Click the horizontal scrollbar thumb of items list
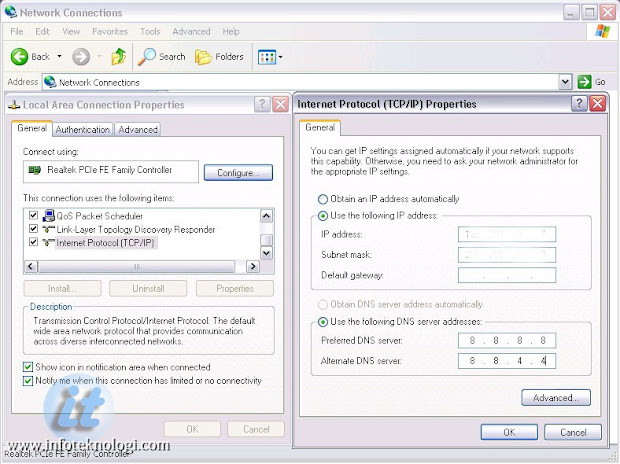The height and width of the screenshot is (464, 620). pos(137,266)
